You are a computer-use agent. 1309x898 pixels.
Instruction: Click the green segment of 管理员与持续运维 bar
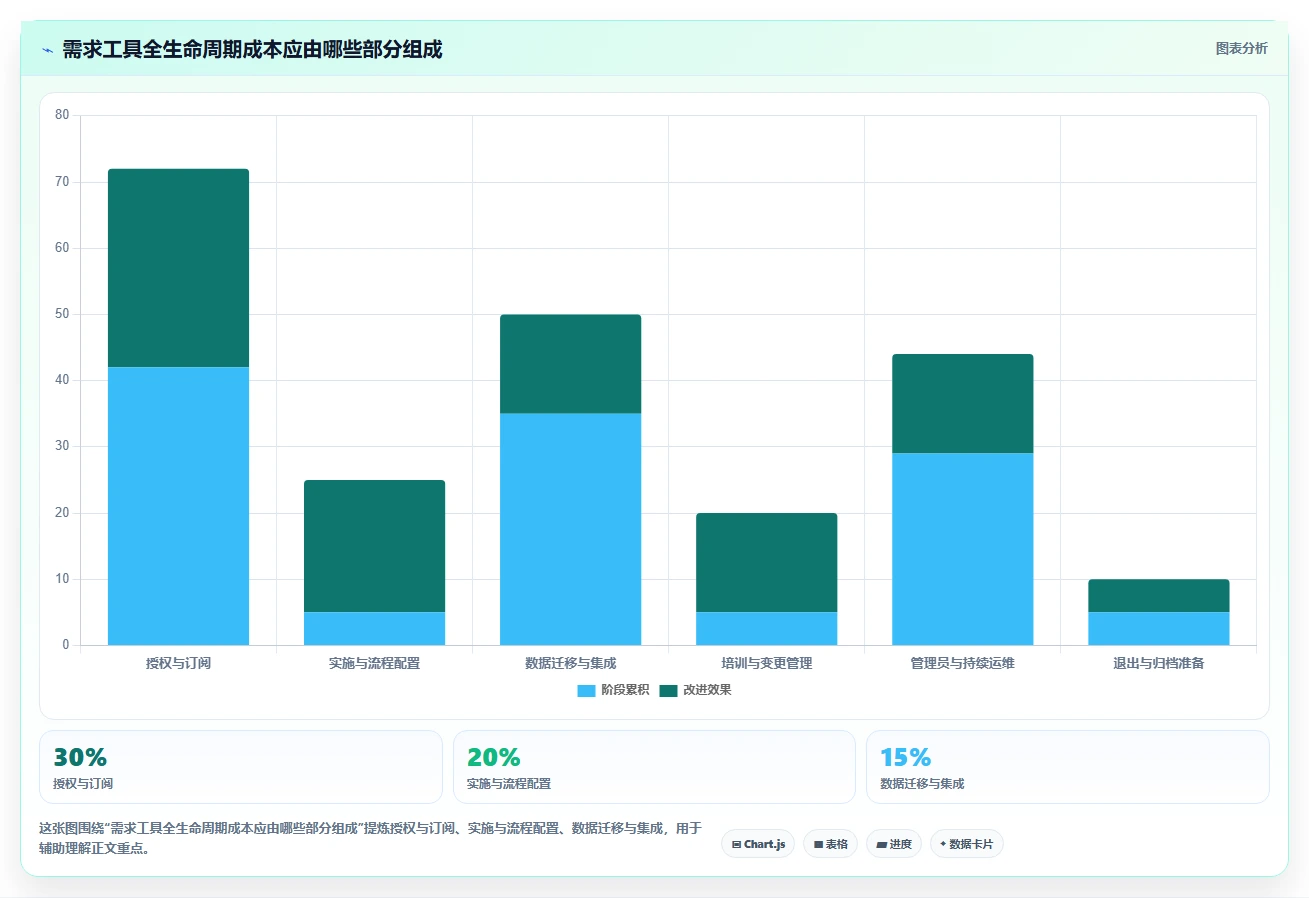(x=962, y=404)
